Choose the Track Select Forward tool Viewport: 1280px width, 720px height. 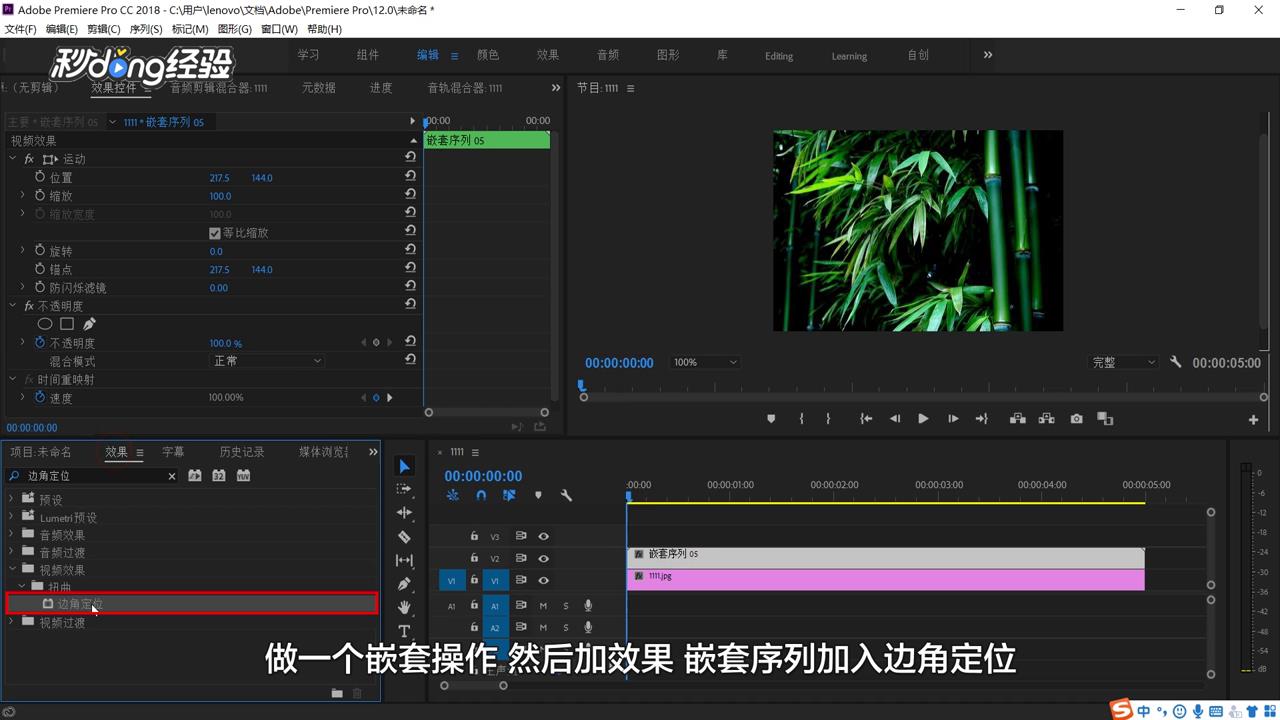pyautogui.click(x=404, y=489)
